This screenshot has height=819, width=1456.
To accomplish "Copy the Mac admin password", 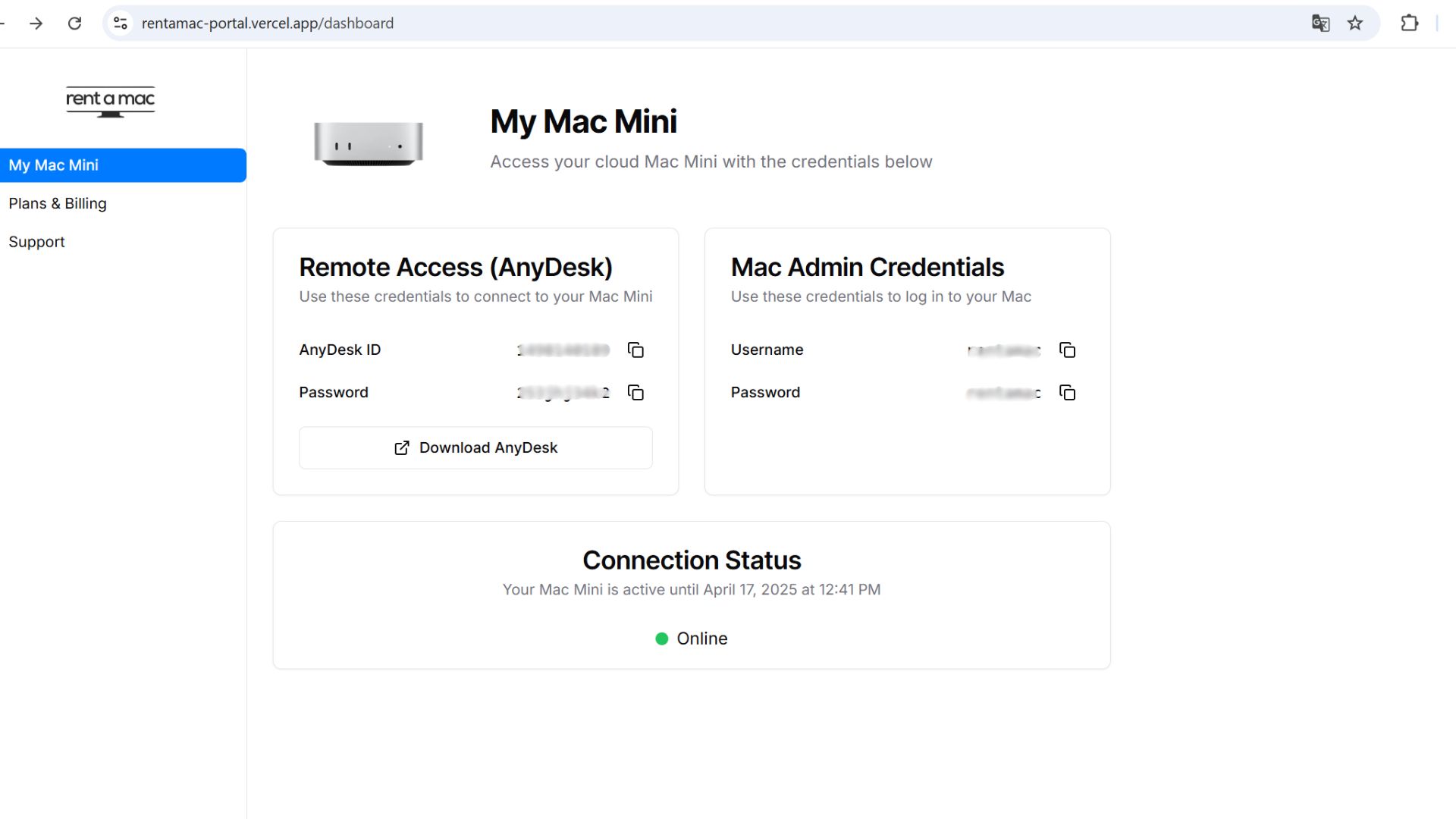I will click(x=1067, y=392).
